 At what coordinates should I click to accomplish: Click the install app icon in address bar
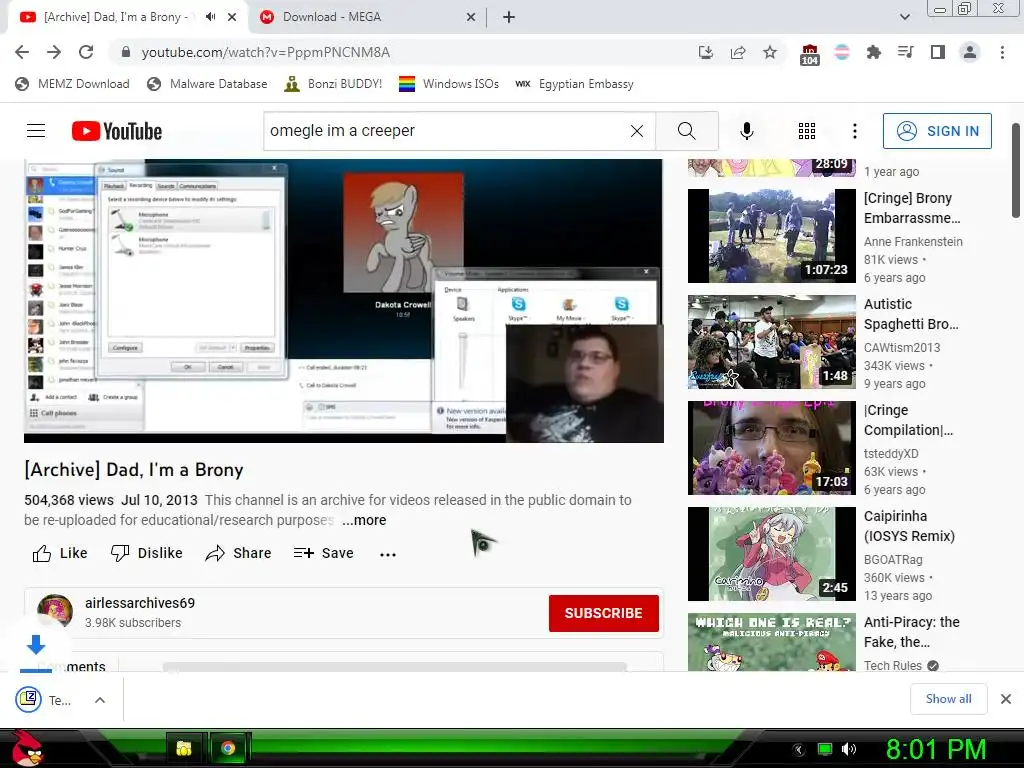(x=706, y=52)
